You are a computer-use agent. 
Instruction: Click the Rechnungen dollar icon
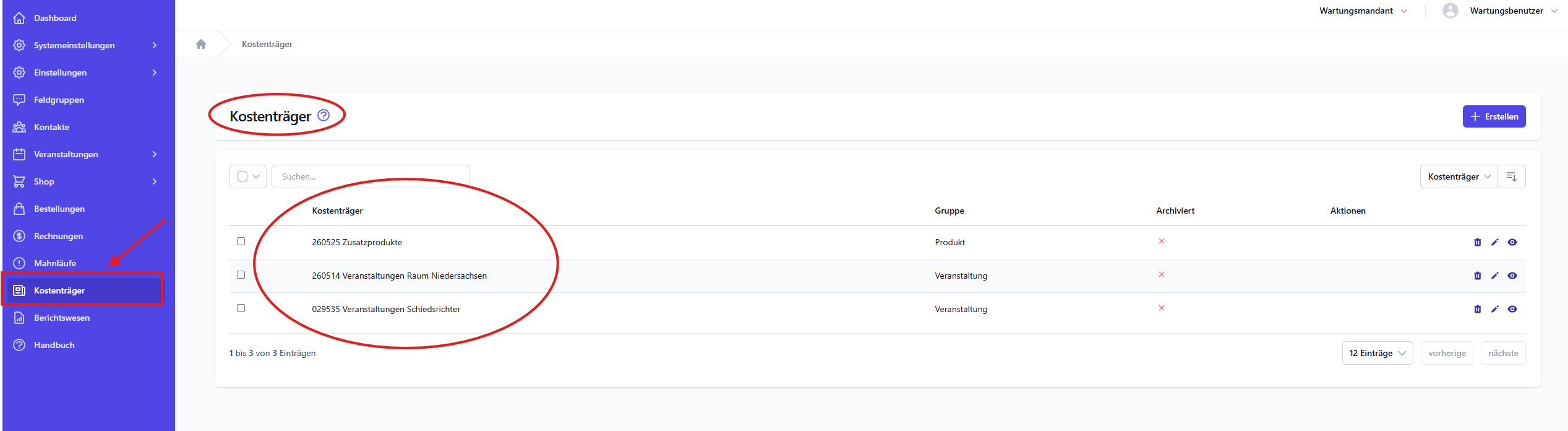tap(19, 236)
